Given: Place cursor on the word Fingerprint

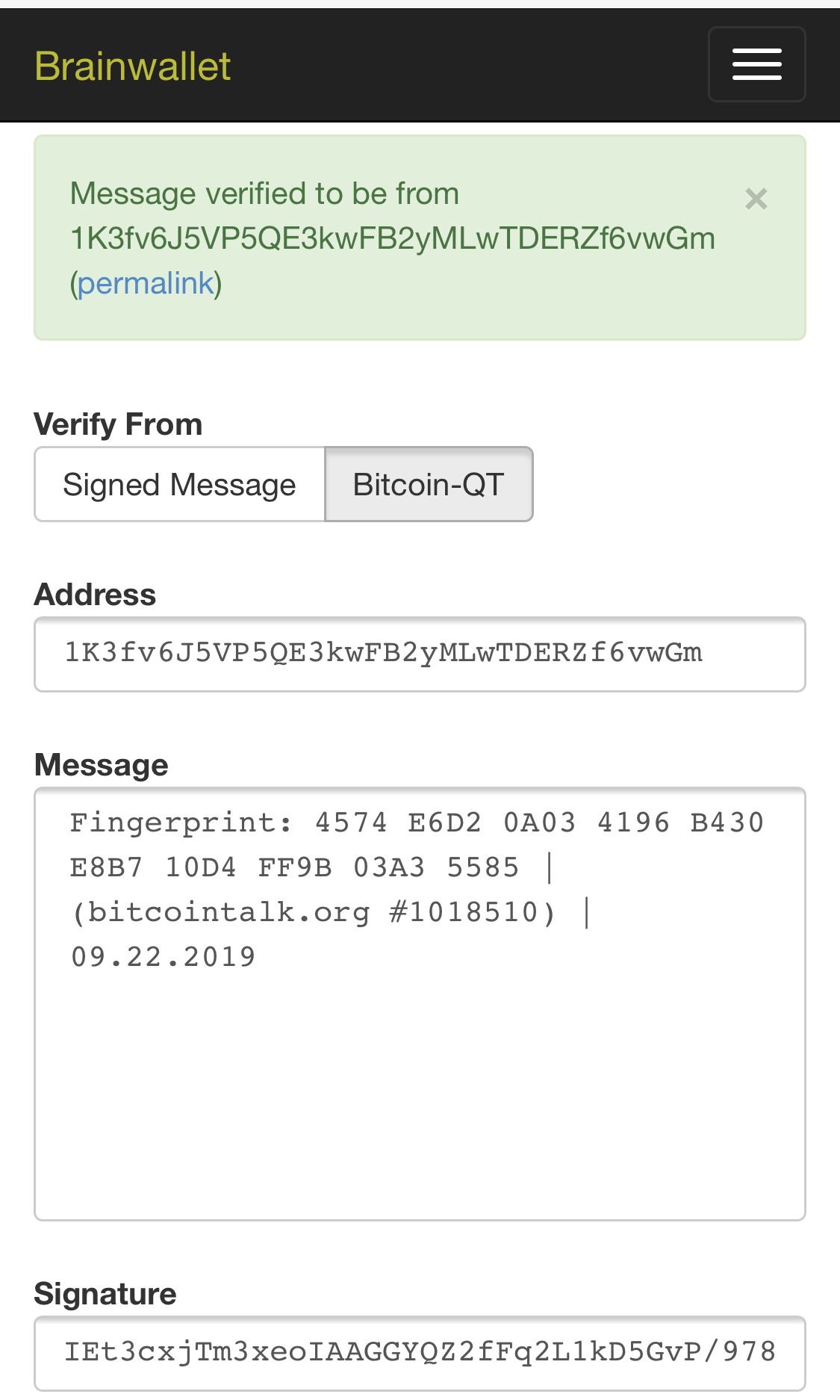Looking at the screenshot, I should click(172, 823).
